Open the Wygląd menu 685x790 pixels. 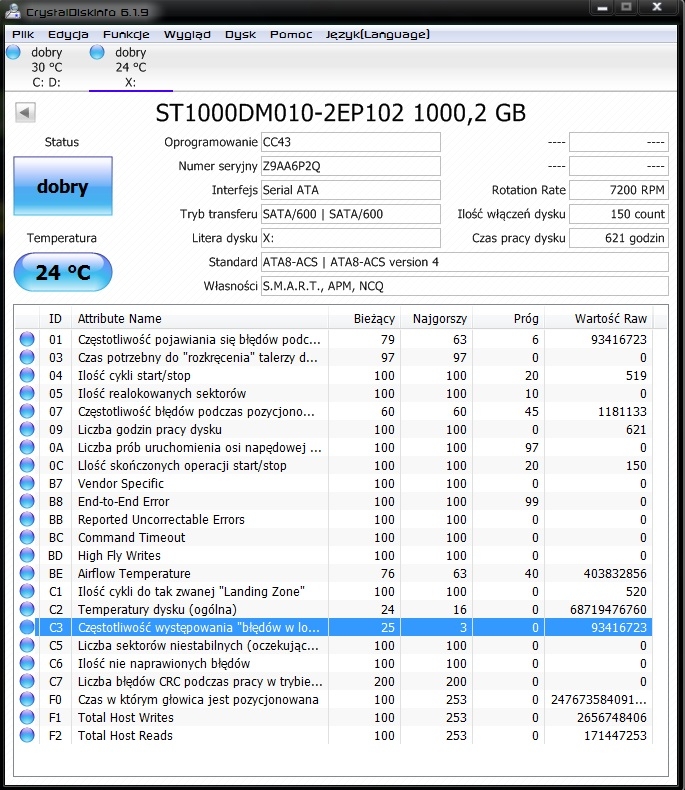[x=187, y=34]
